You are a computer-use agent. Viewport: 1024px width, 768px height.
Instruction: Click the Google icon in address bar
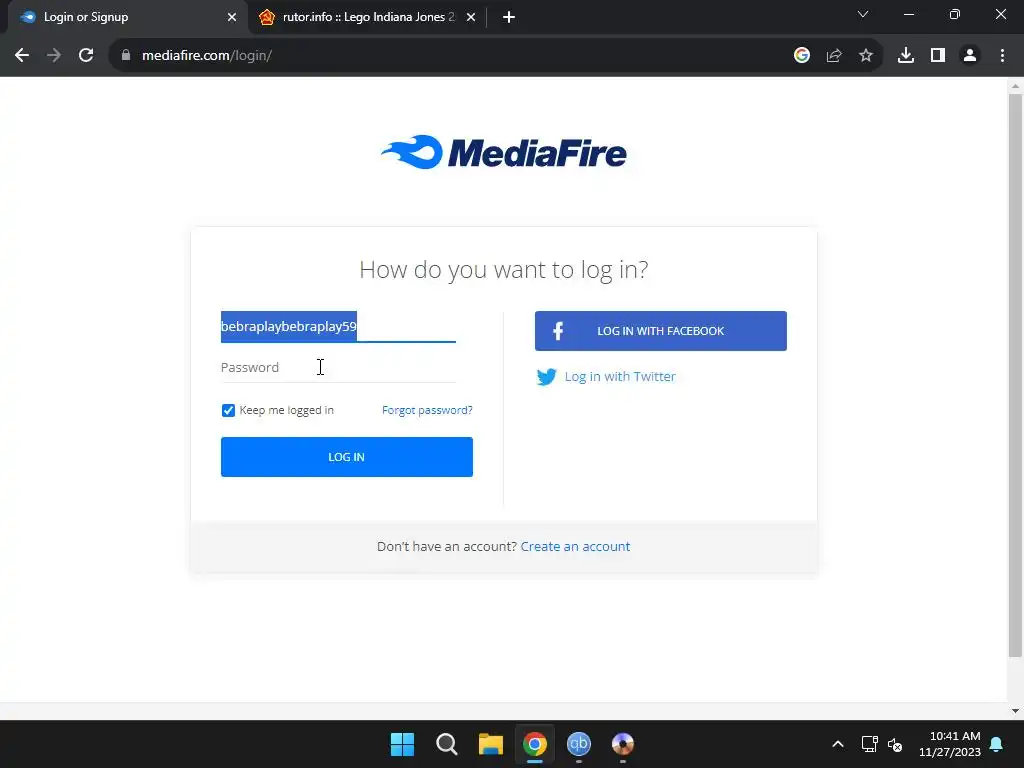point(801,56)
